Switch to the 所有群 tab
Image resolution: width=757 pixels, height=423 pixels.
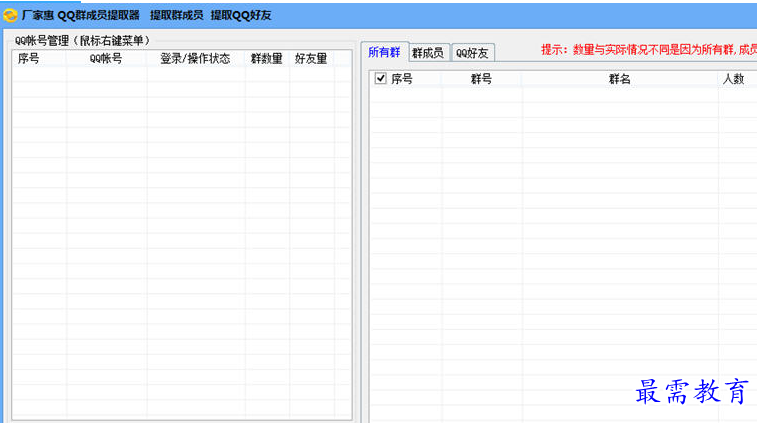point(385,52)
